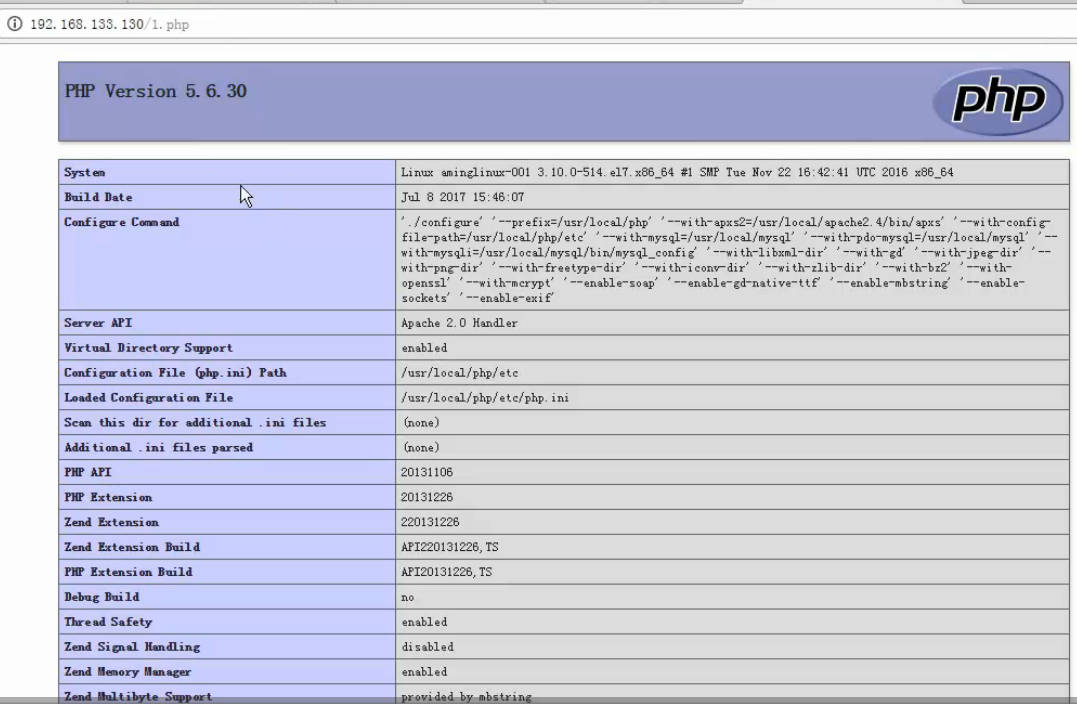Image resolution: width=1077 pixels, height=704 pixels.
Task: Select the 20131226 PHP Extension value
Action: pos(427,497)
